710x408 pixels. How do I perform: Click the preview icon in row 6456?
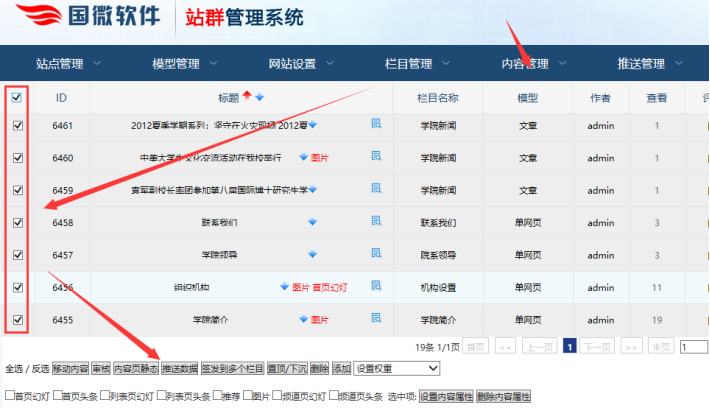[x=377, y=287]
